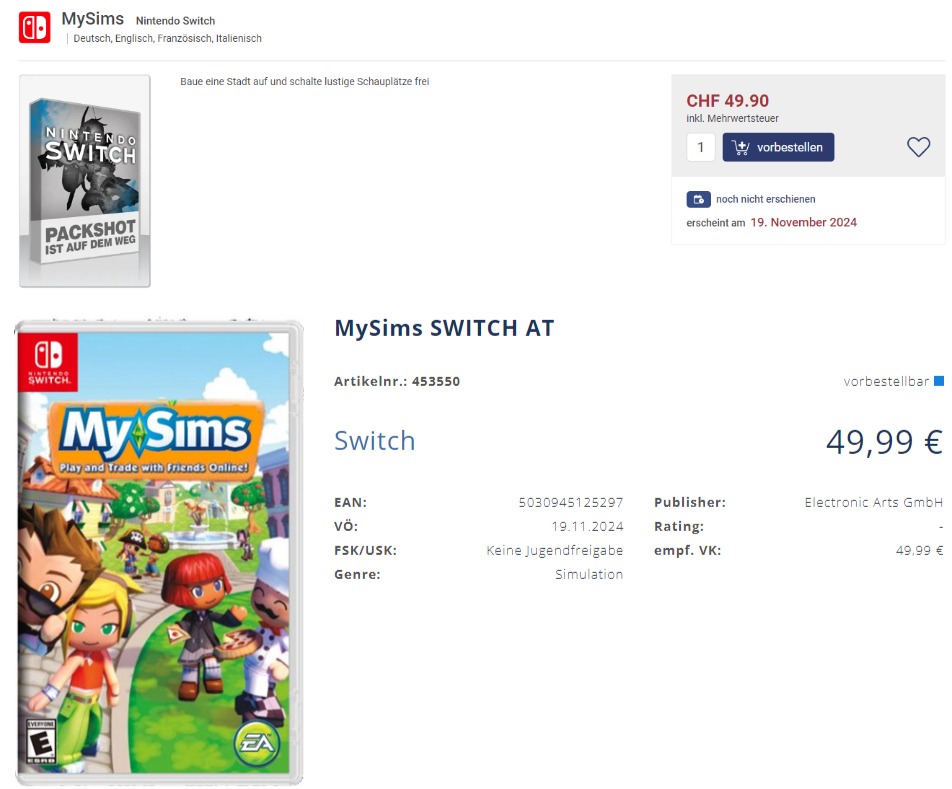
Task: Select the MySims title at the top
Action: [x=92, y=18]
